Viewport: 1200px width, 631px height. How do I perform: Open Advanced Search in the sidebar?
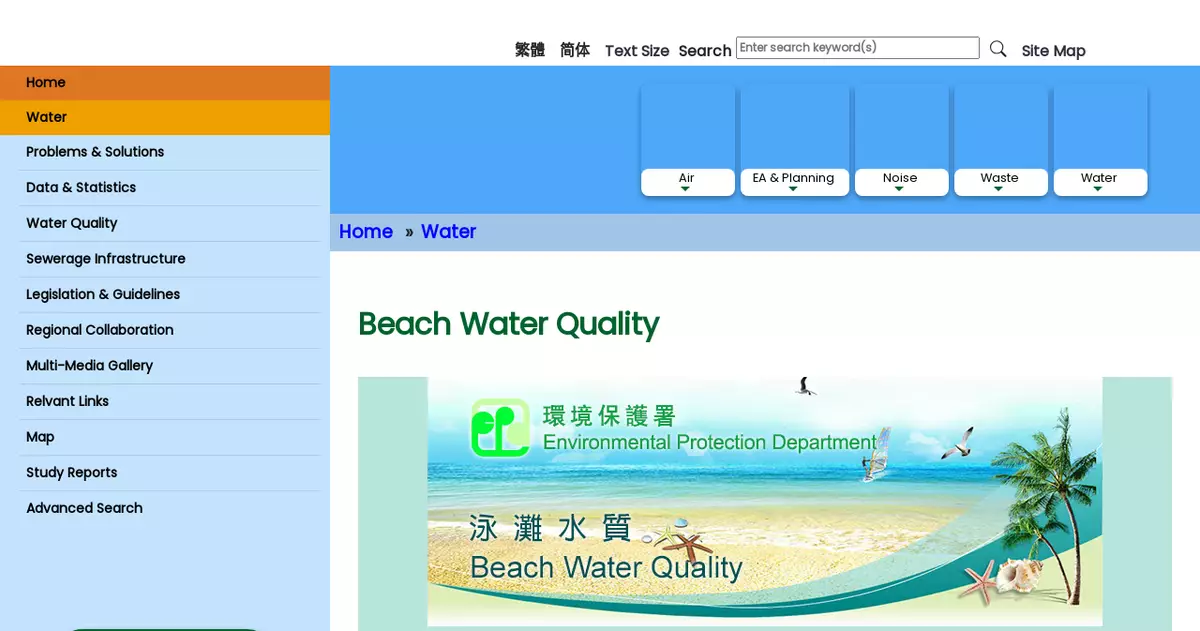pyautogui.click(x=85, y=508)
